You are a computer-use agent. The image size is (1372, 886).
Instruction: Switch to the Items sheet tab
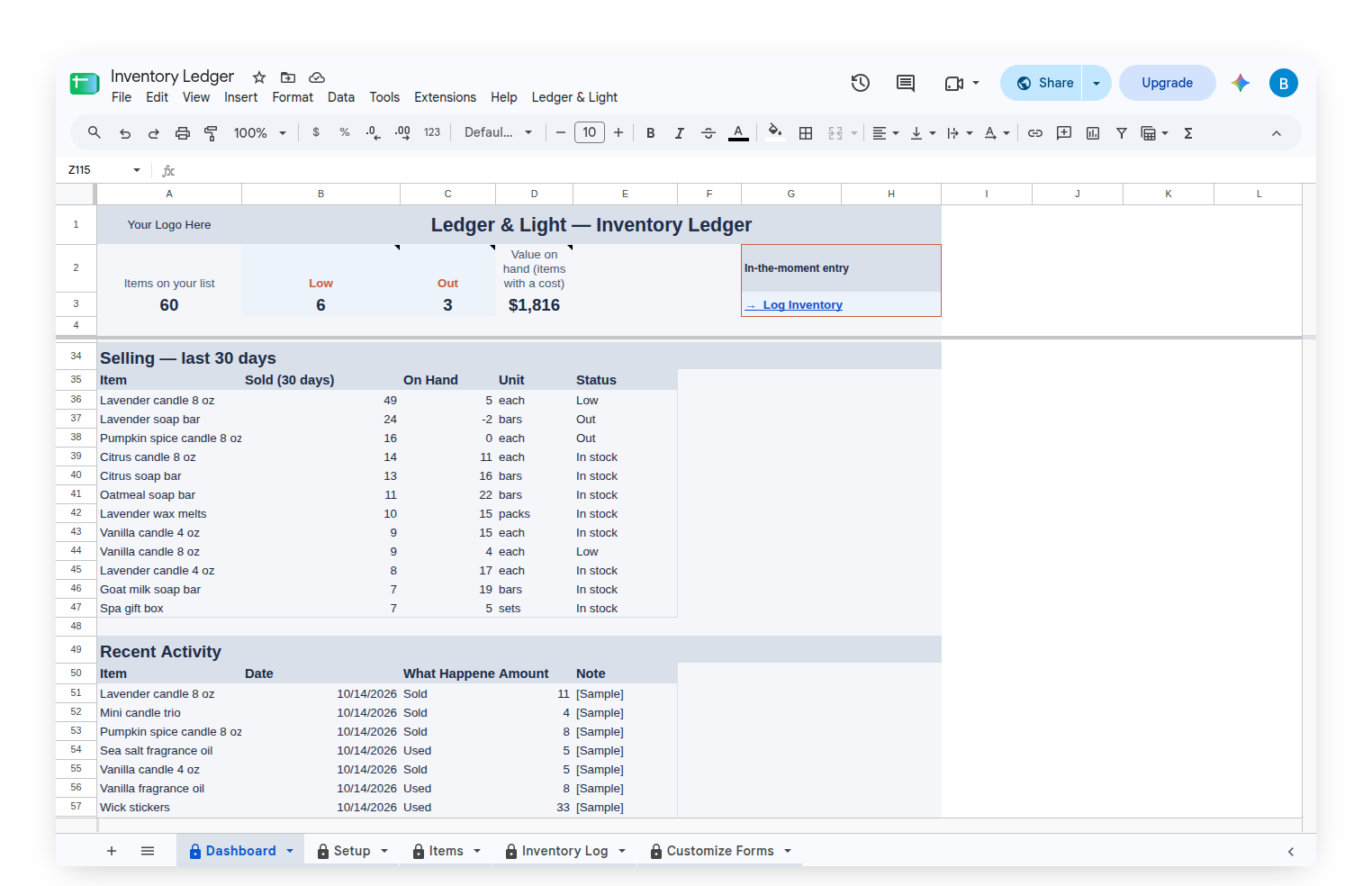pos(446,851)
